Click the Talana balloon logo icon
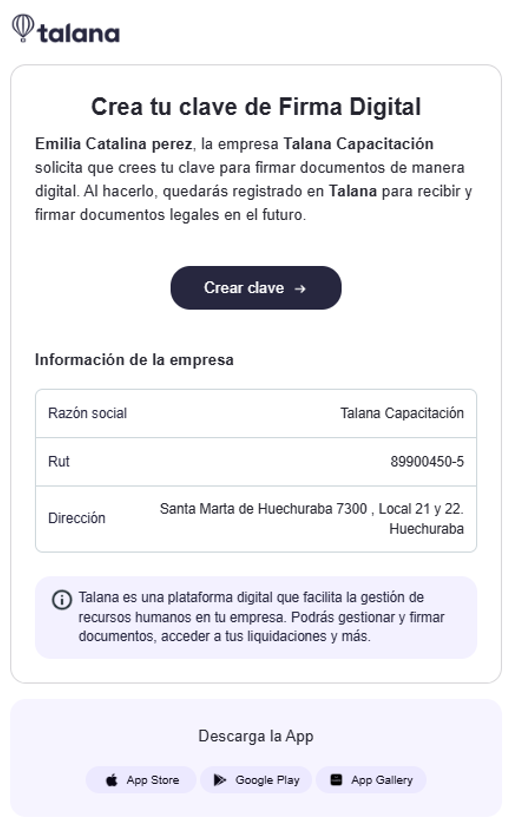 (23, 28)
